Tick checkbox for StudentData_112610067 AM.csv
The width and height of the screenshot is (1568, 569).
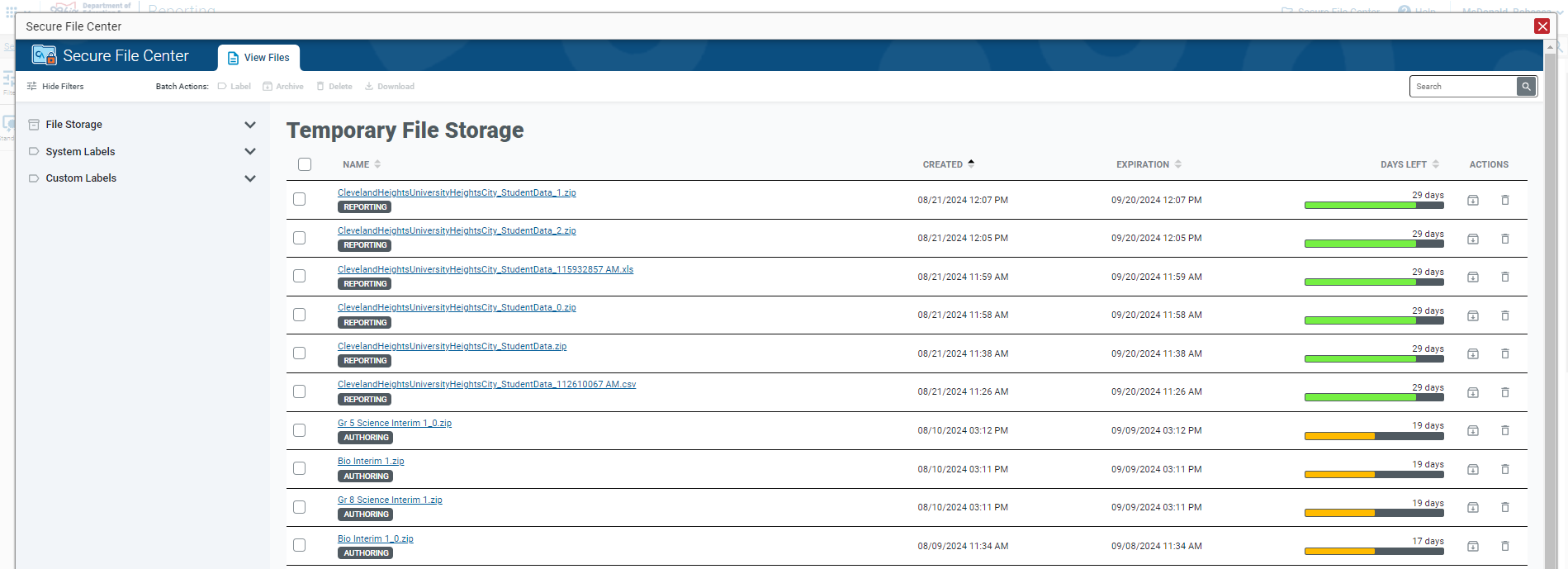tap(299, 391)
